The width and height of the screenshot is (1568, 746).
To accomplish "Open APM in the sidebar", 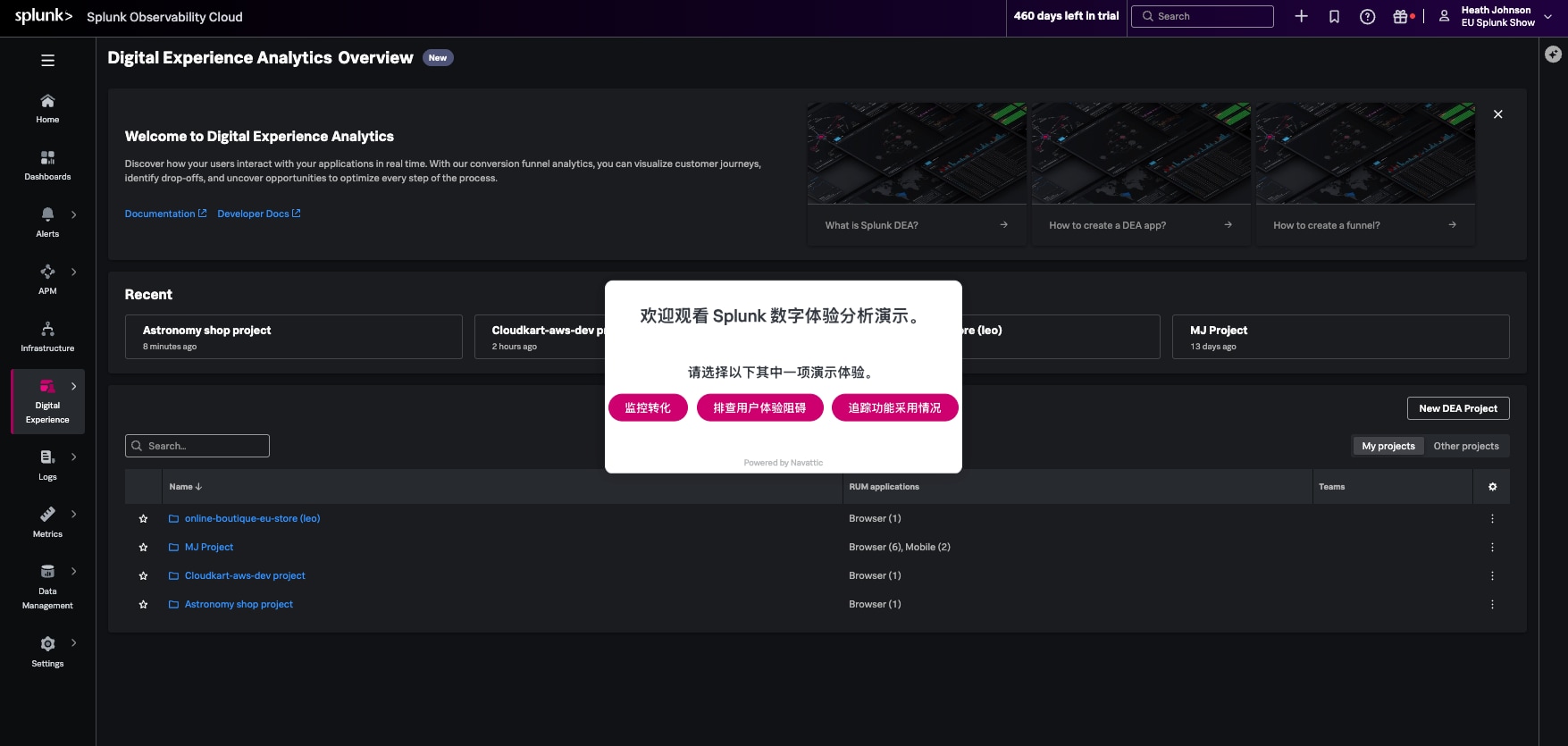I will (x=47, y=280).
